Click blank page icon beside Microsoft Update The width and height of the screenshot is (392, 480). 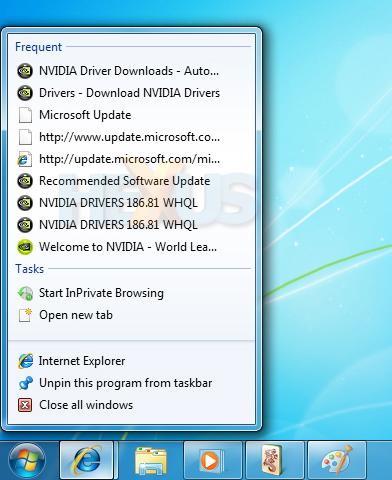coord(25,115)
